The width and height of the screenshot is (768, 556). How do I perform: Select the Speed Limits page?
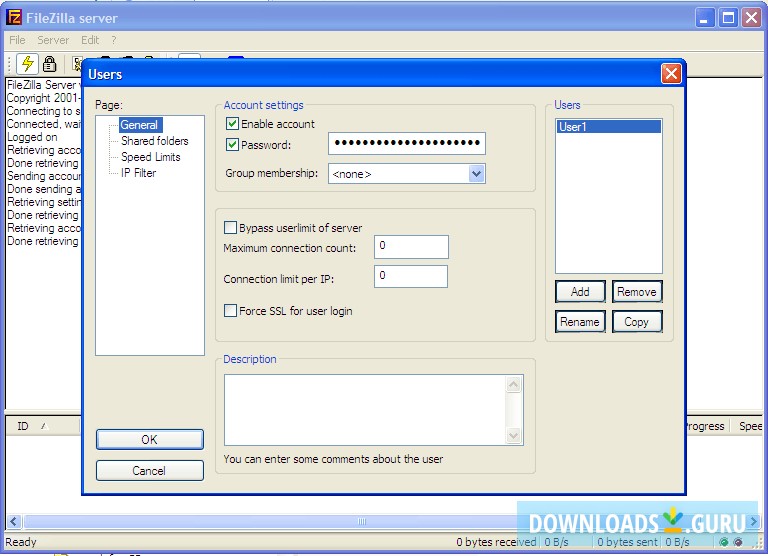click(x=151, y=157)
